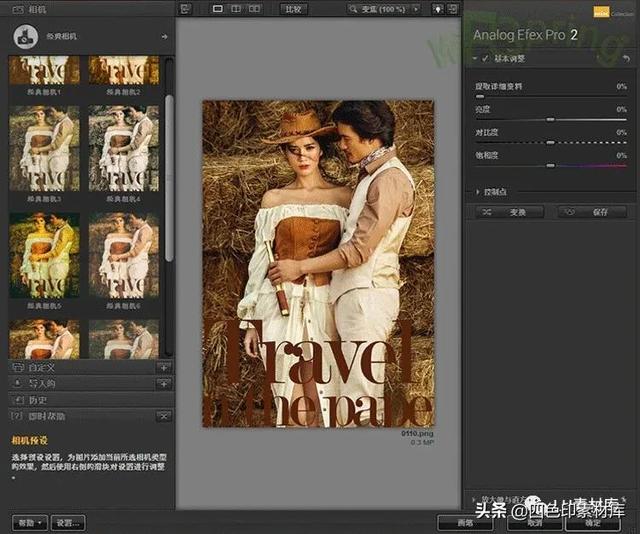Click the 画笔 brush button
The width and height of the screenshot is (640, 534).
[465, 523]
